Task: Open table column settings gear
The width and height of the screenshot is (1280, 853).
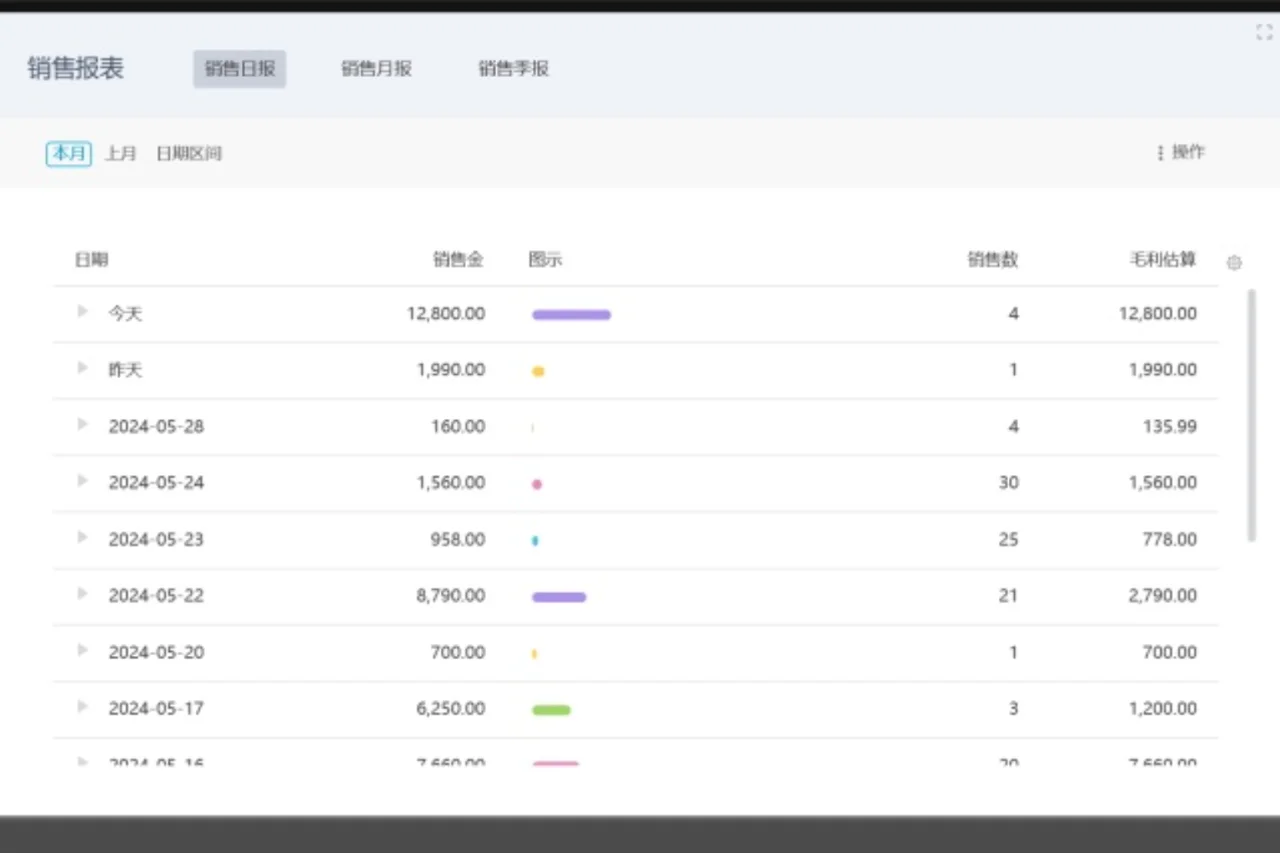Action: click(1234, 262)
